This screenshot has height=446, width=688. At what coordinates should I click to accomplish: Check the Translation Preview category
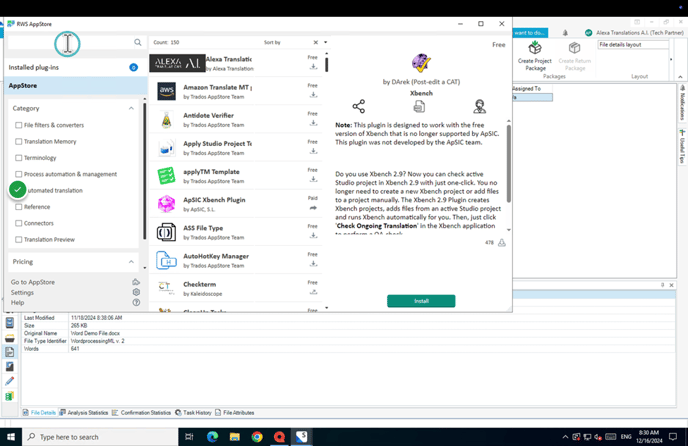[x=18, y=239]
